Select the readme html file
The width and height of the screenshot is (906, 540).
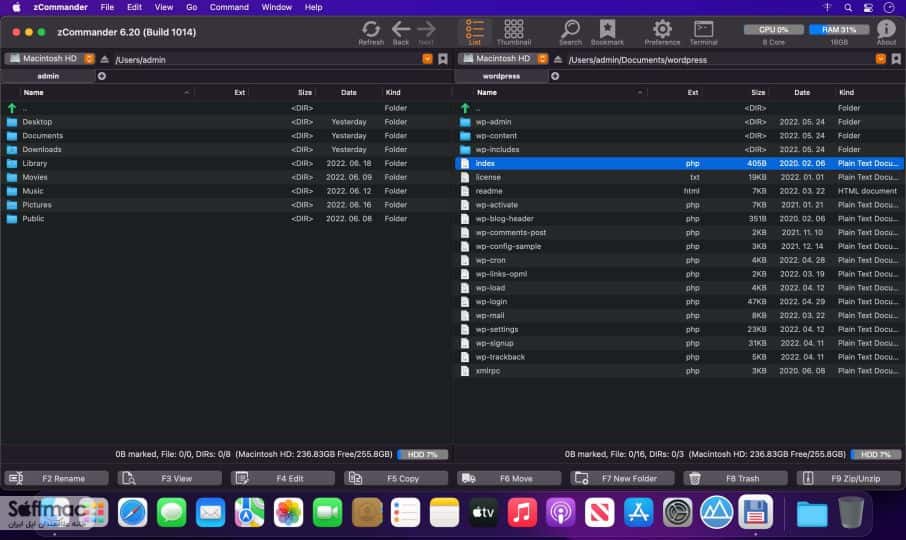[x=680, y=191]
